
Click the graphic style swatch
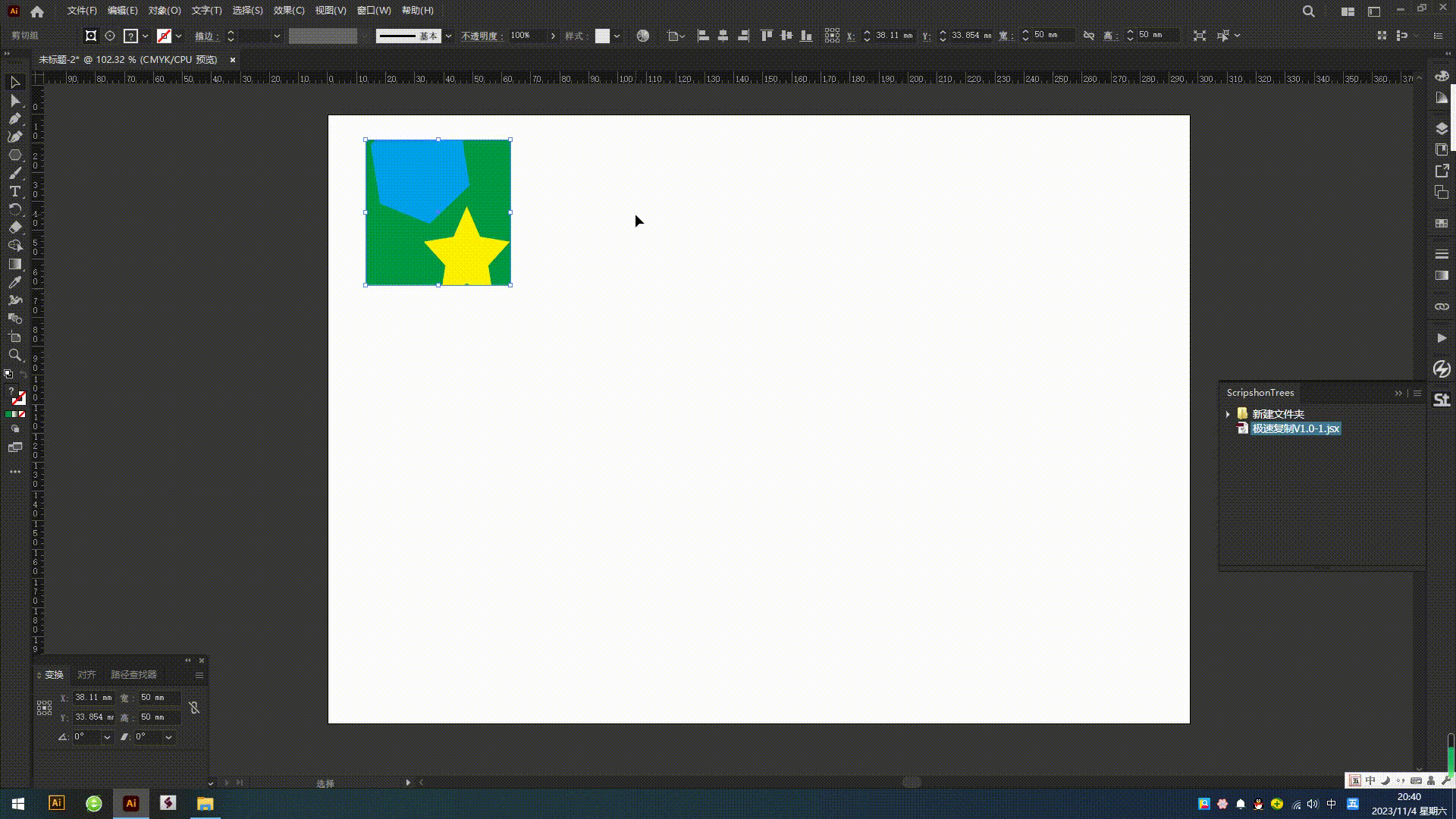pyautogui.click(x=602, y=36)
